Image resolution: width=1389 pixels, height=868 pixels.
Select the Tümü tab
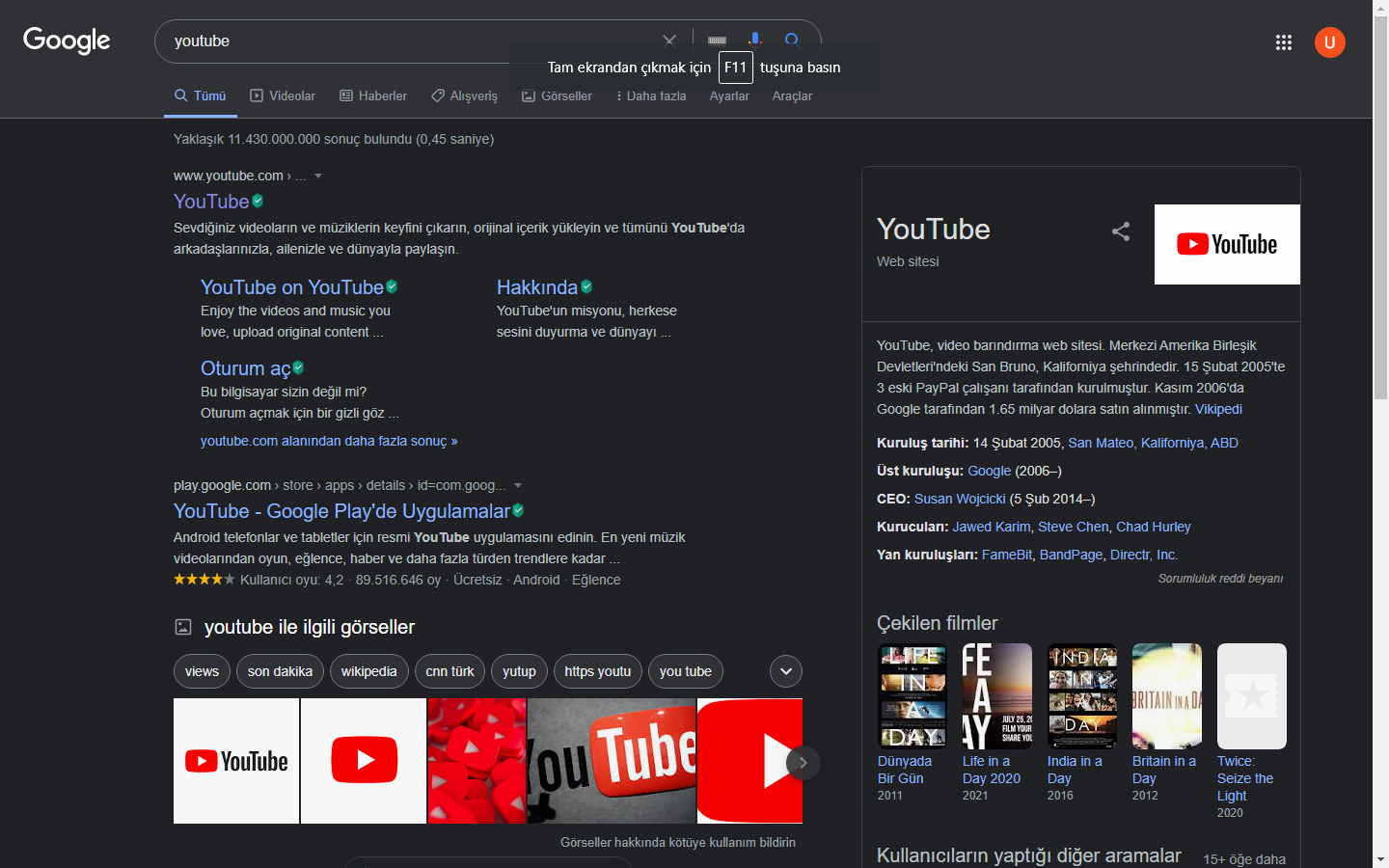201,95
